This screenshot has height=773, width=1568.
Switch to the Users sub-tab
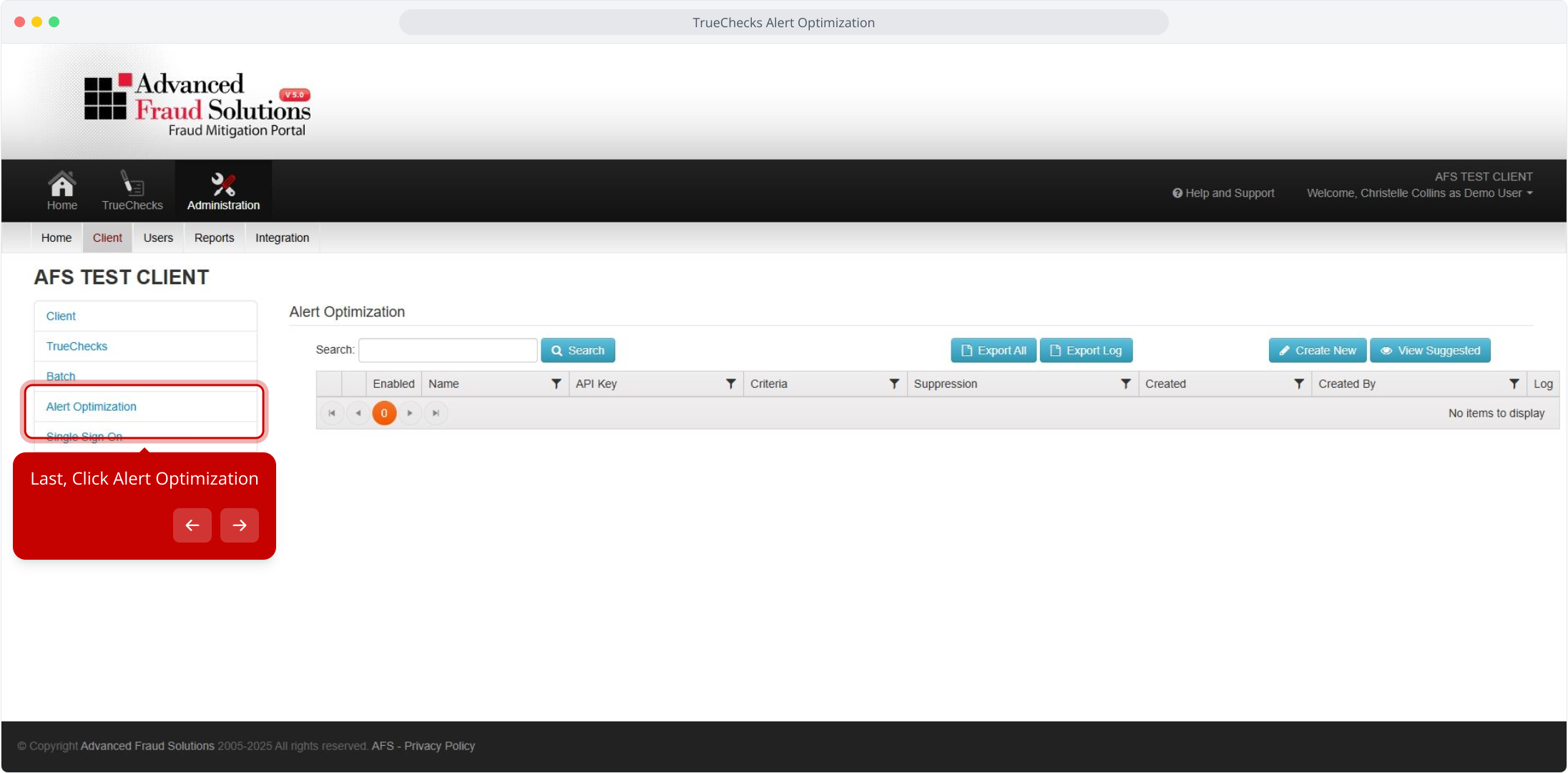[x=158, y=238]
